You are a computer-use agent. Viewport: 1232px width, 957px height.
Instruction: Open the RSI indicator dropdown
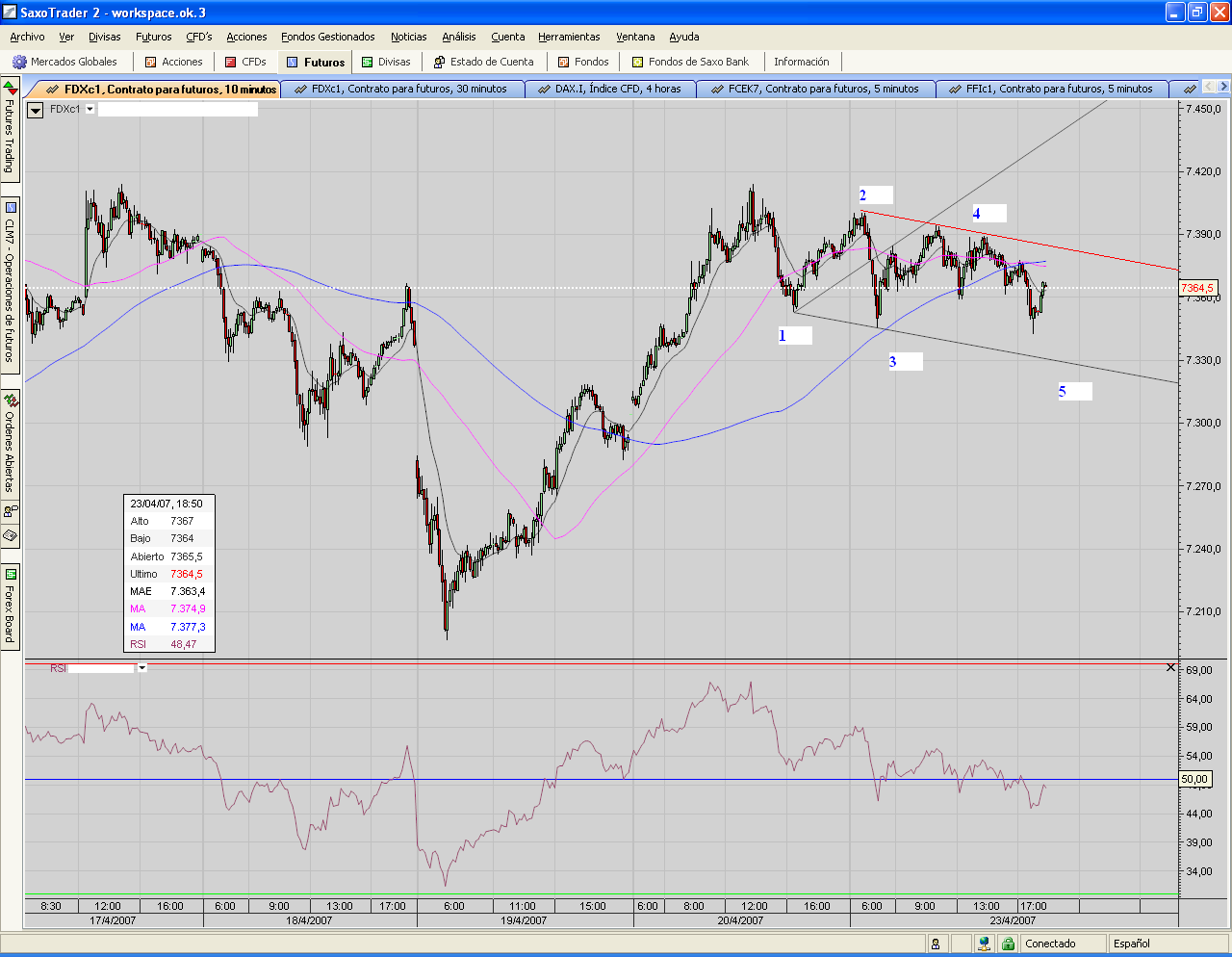point(142,668)
